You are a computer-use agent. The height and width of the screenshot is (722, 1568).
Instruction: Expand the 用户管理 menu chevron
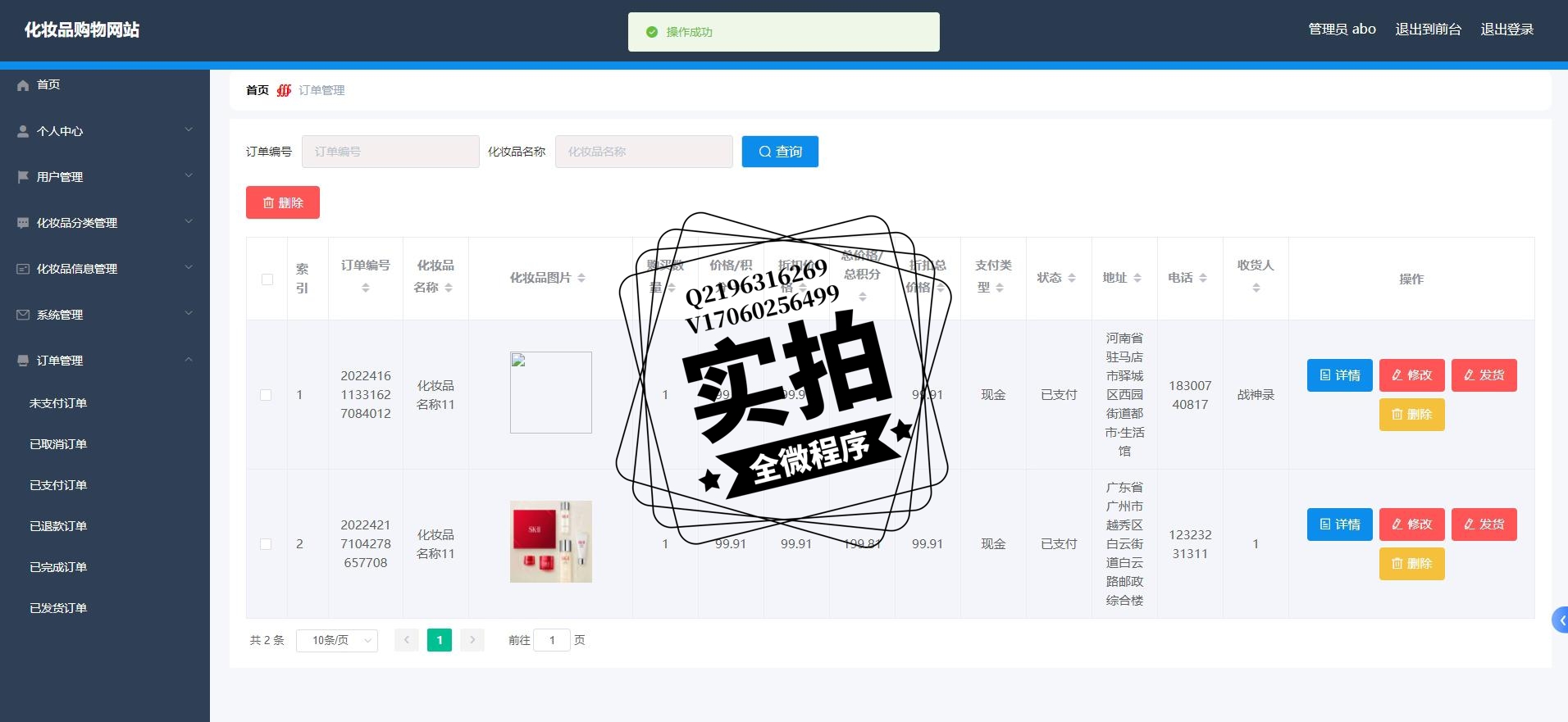click(x=189, y=176)
